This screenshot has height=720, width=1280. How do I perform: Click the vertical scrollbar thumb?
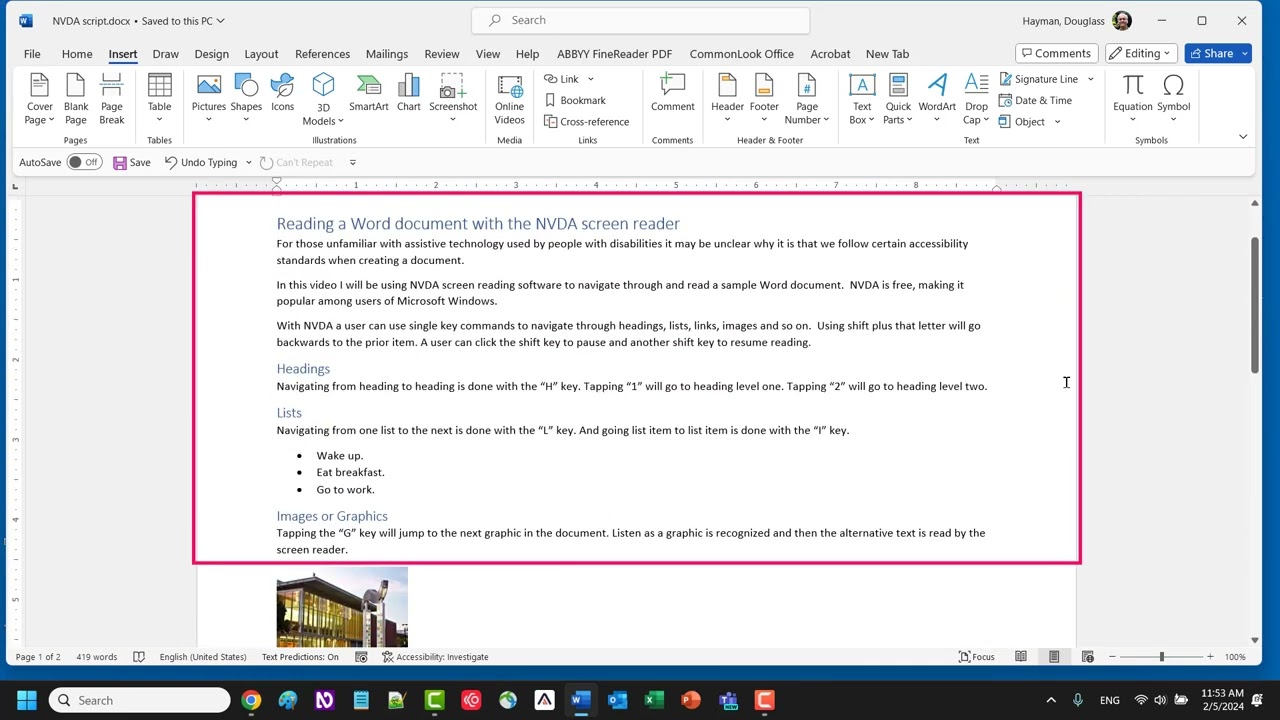tap(1255, 306)
